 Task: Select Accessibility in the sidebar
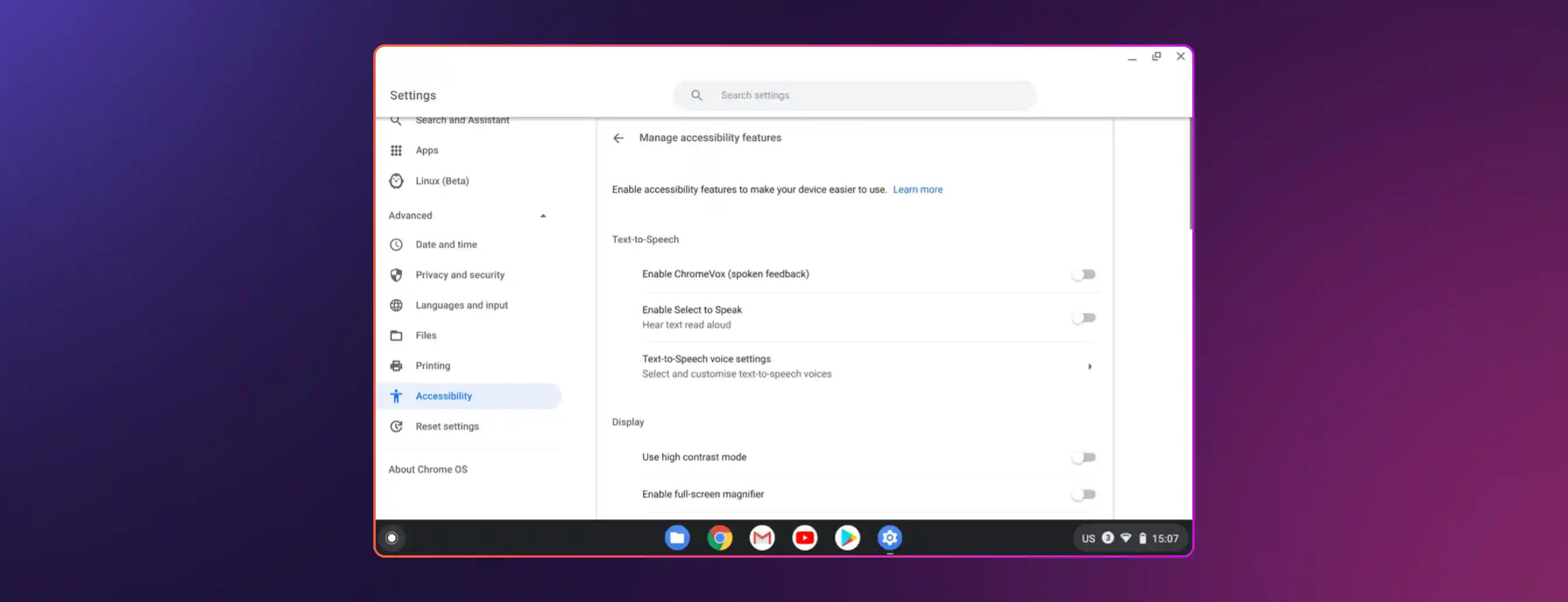coord(468,396)
